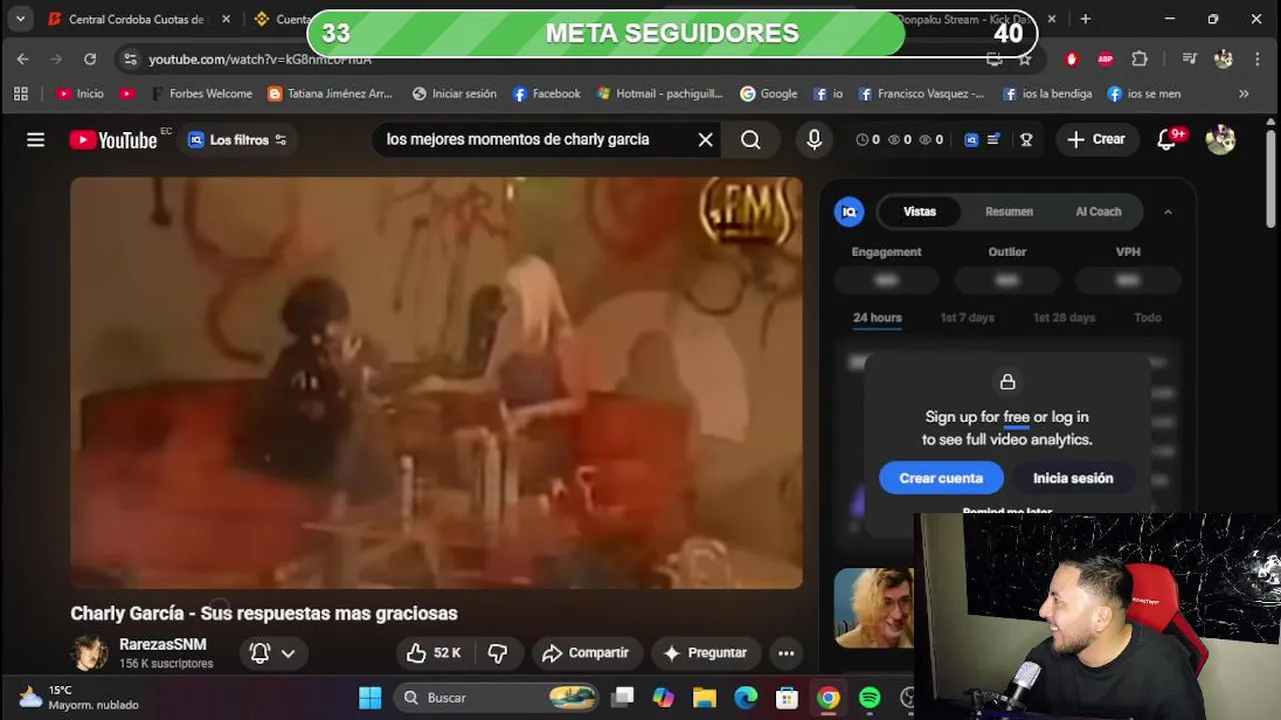Open the recommended video thumbnail in sidebar

click(x=874, y=608)
